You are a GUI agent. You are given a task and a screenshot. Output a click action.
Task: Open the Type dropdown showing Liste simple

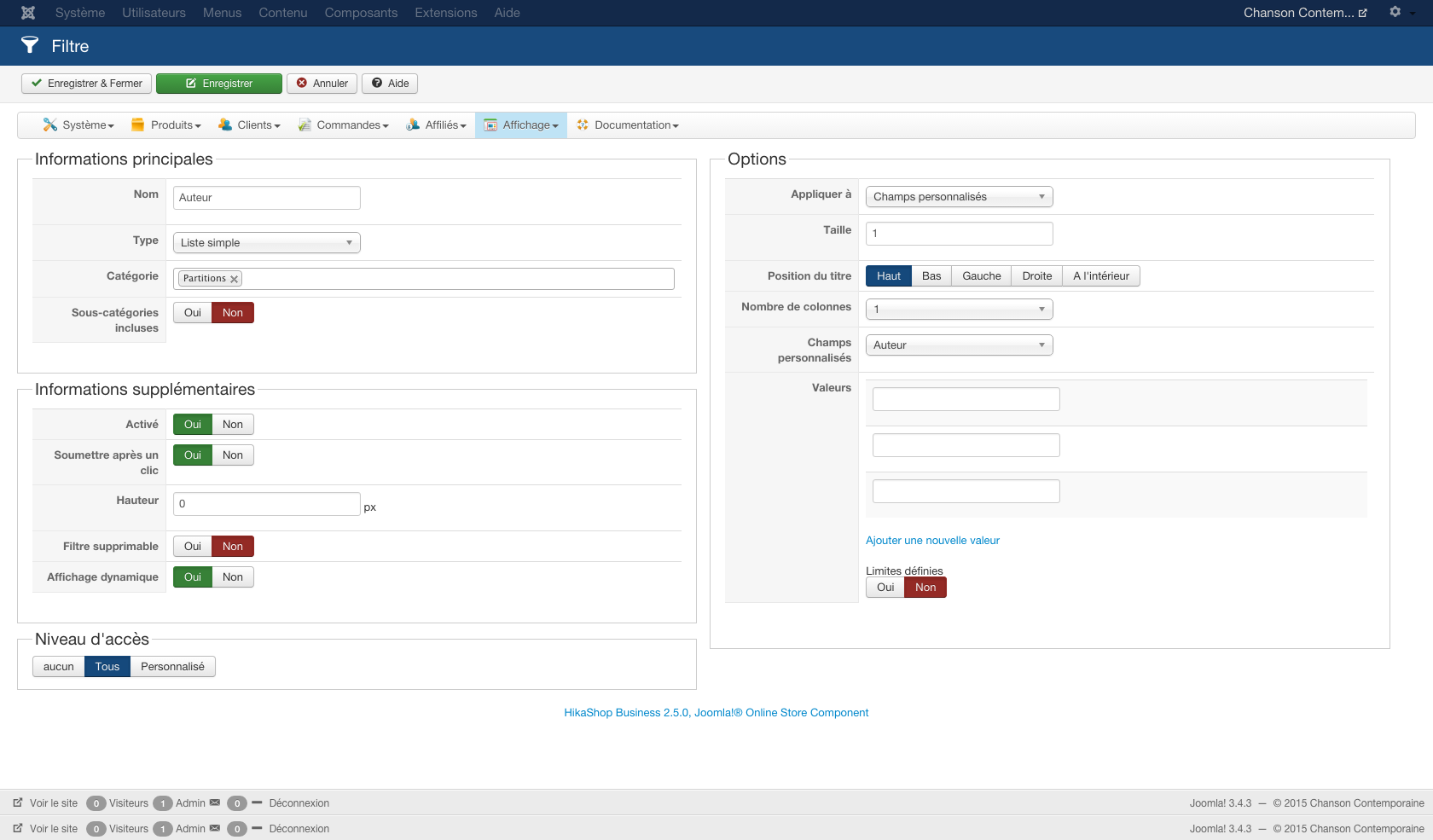click(x=266, y=243)
